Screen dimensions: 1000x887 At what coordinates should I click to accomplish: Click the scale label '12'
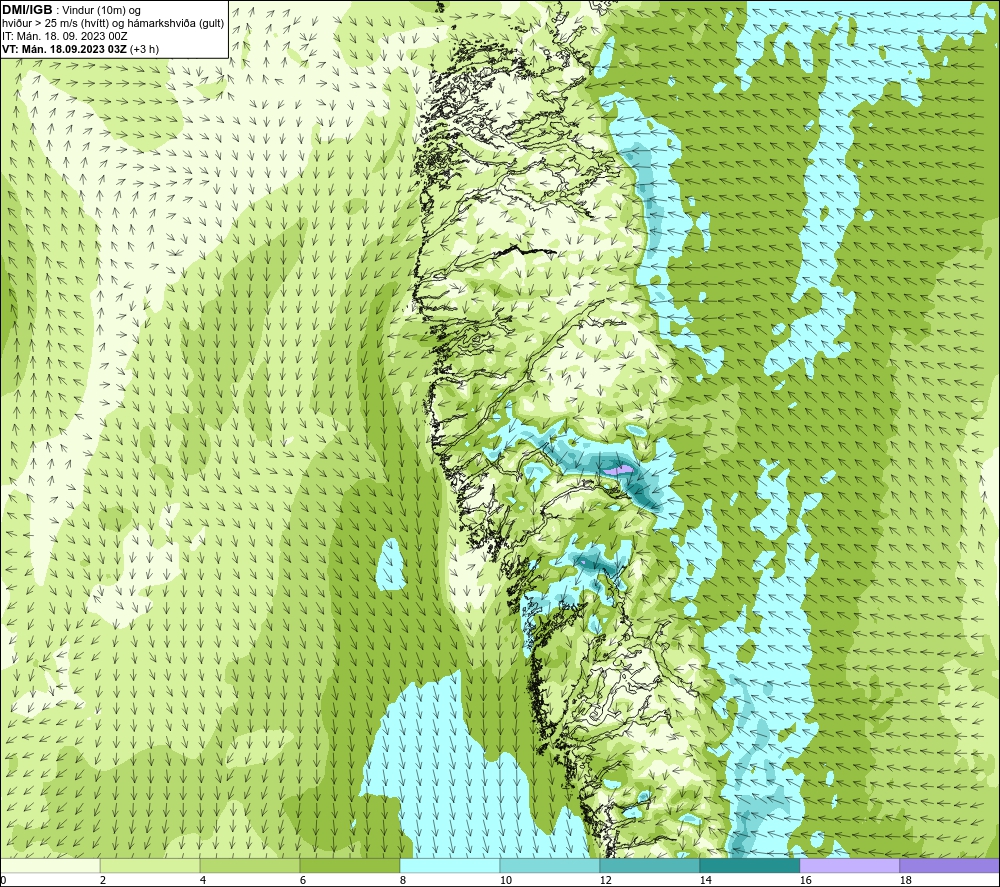click(605, 881)
